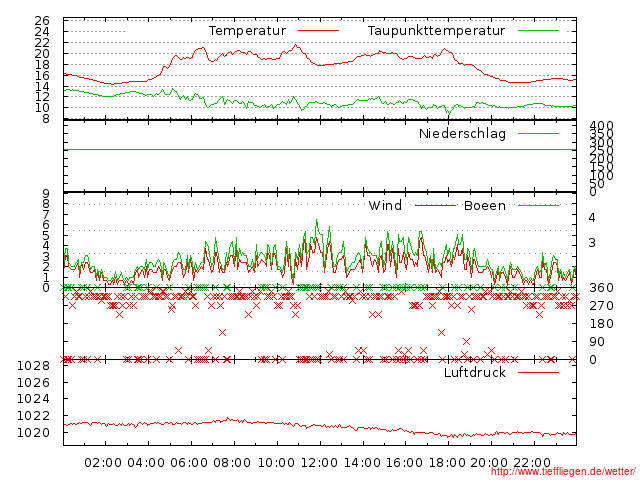The width and height of the screenshot is (640, 480).
Task: Click the 1028 value on pressure axis
Action: click(33, 365)
